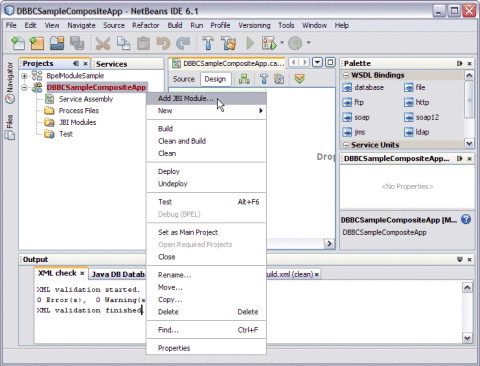Switch editor to Design view
480x366 pixels.
tap(215, 79)
